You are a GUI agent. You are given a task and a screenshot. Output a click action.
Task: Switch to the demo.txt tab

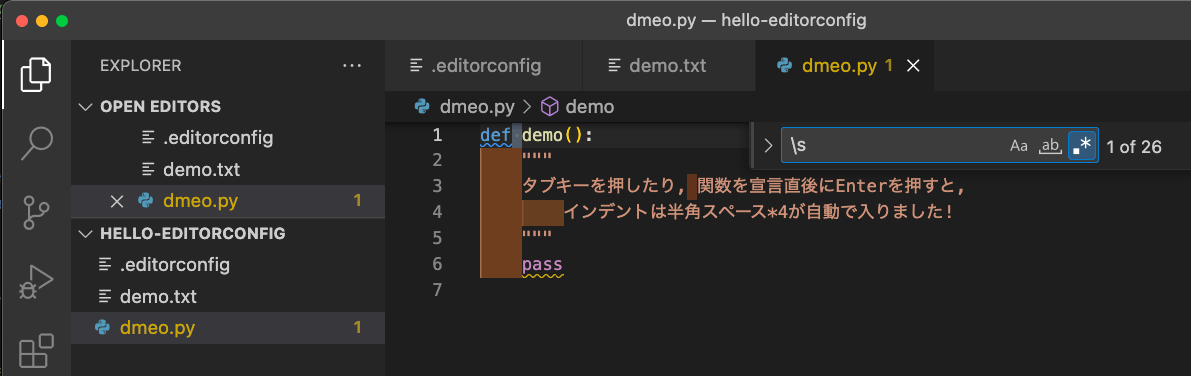click(669, 66)
